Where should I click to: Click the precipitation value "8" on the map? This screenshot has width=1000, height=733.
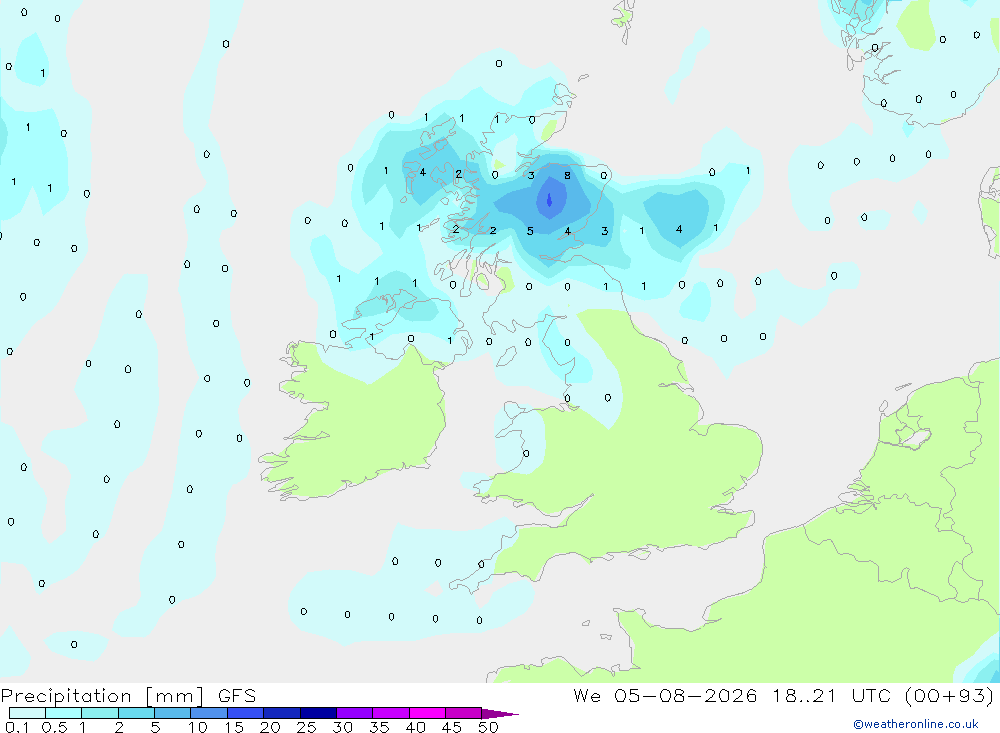[567, 175]
